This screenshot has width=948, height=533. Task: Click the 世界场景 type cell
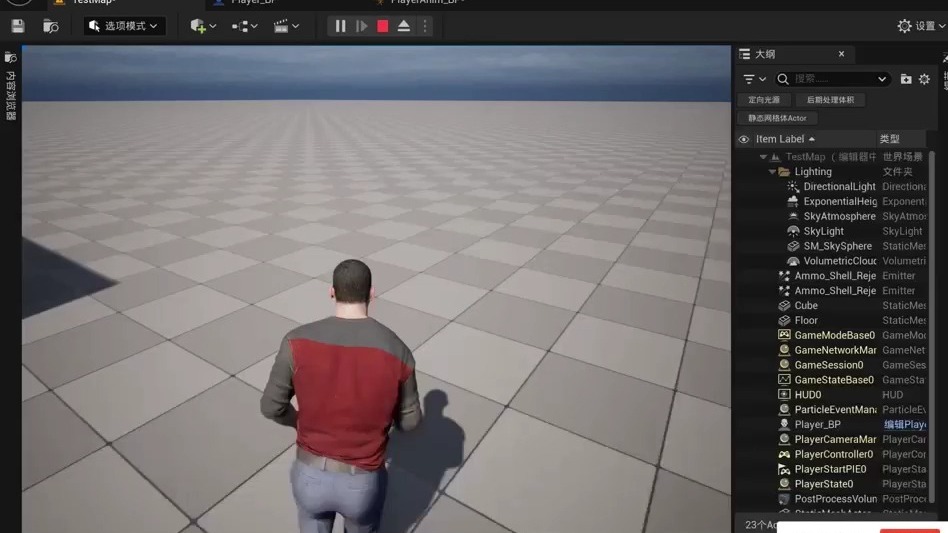pyautogui.click(x=903, y=157)
